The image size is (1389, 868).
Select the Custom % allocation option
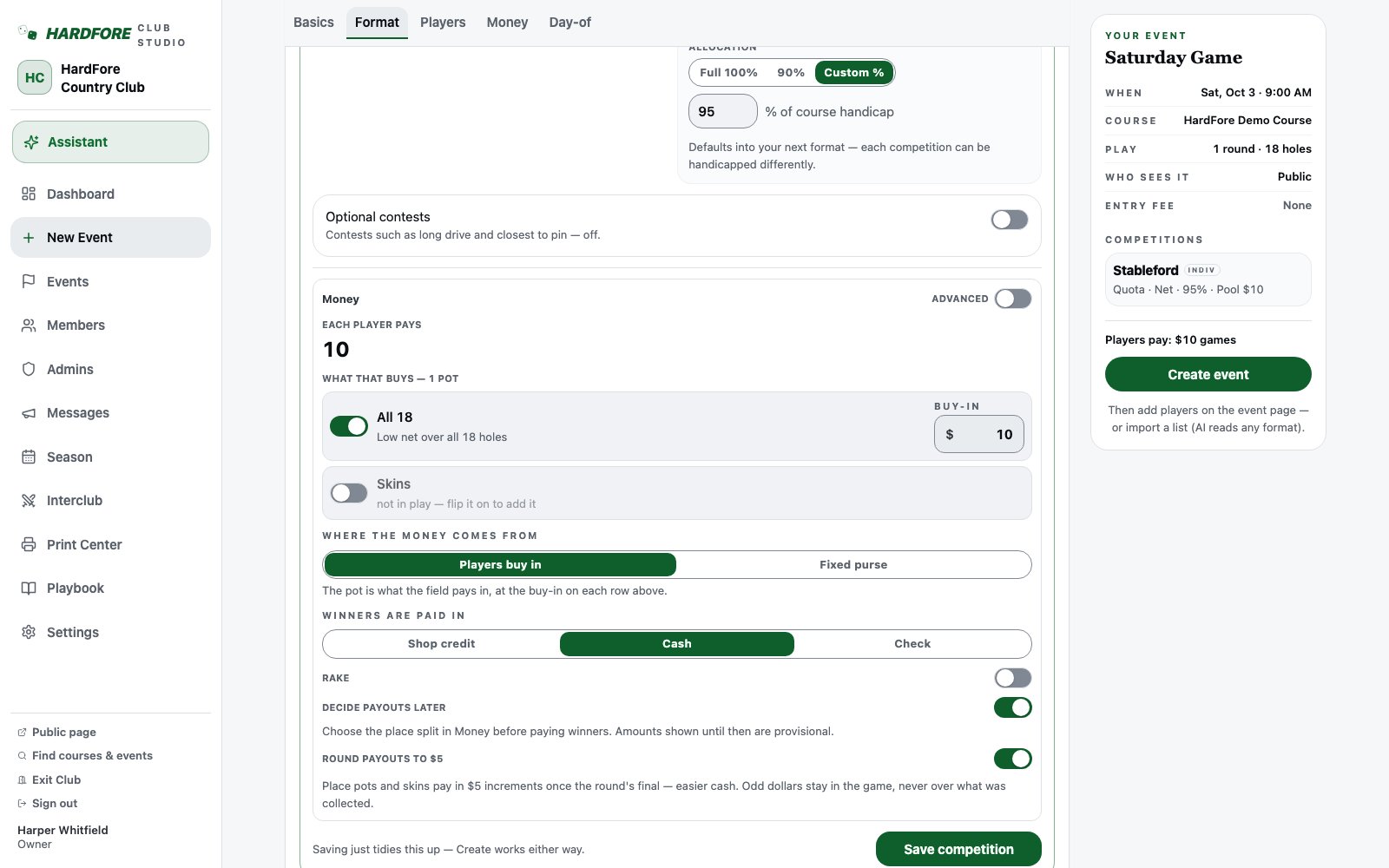pyautogui.click(x=854, y=73)
